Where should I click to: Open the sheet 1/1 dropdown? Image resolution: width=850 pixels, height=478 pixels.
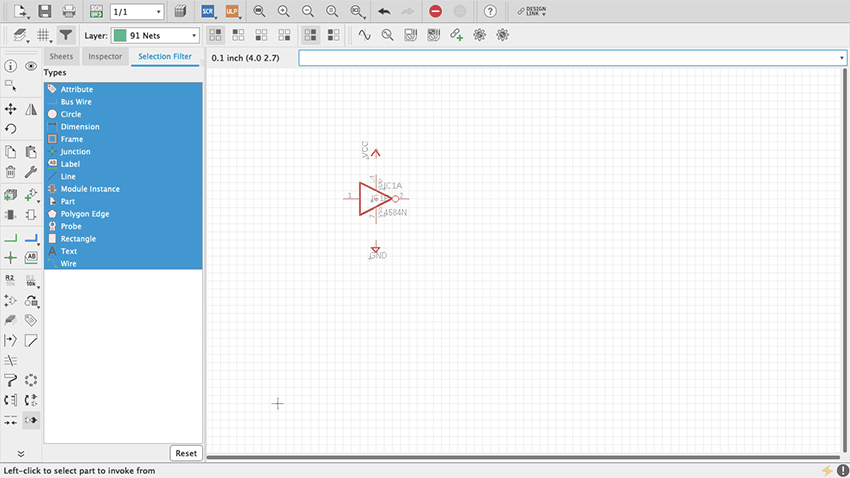(x=137, y=11)
